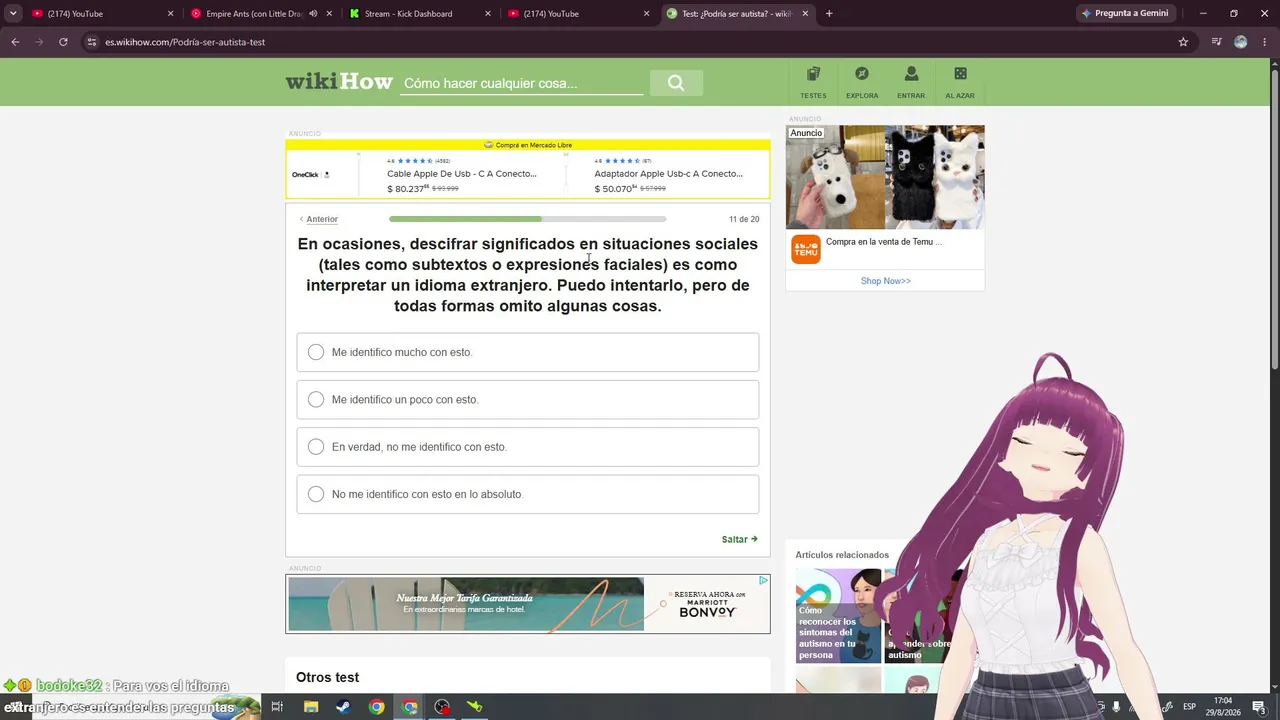
Task: Switch to the active Chrome taskbar window
Action: (409, 707)
